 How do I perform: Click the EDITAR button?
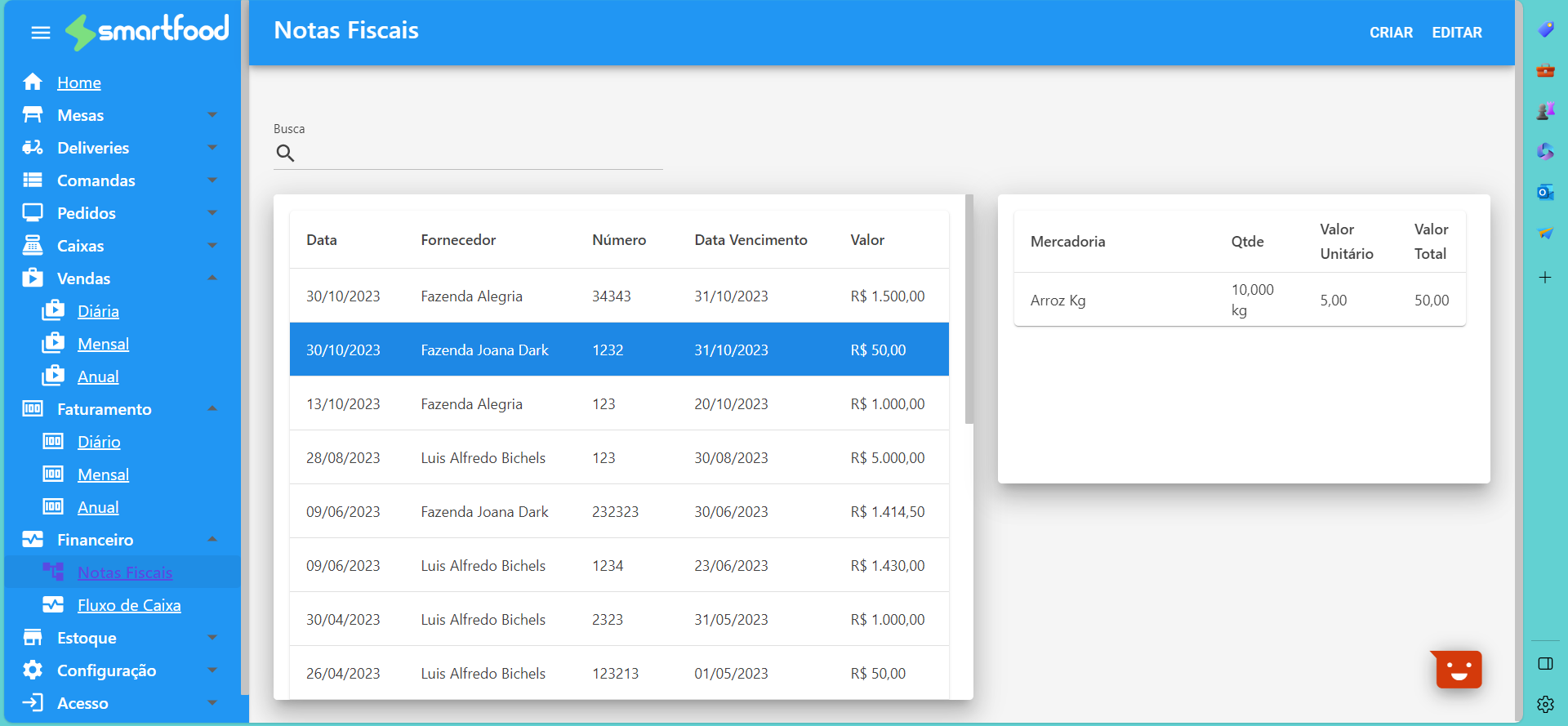(1457, 33)
